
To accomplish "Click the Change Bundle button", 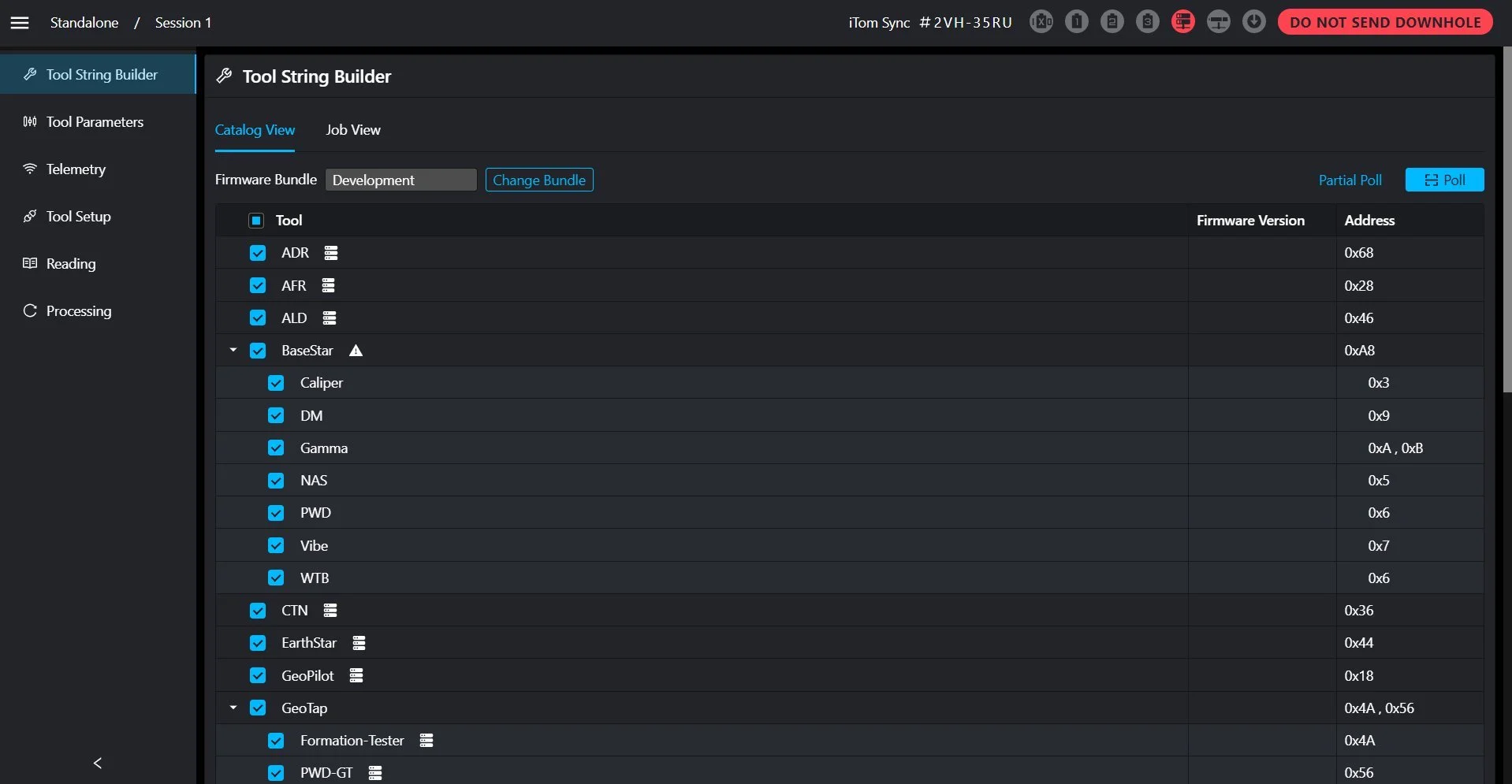I will [539, 180].
